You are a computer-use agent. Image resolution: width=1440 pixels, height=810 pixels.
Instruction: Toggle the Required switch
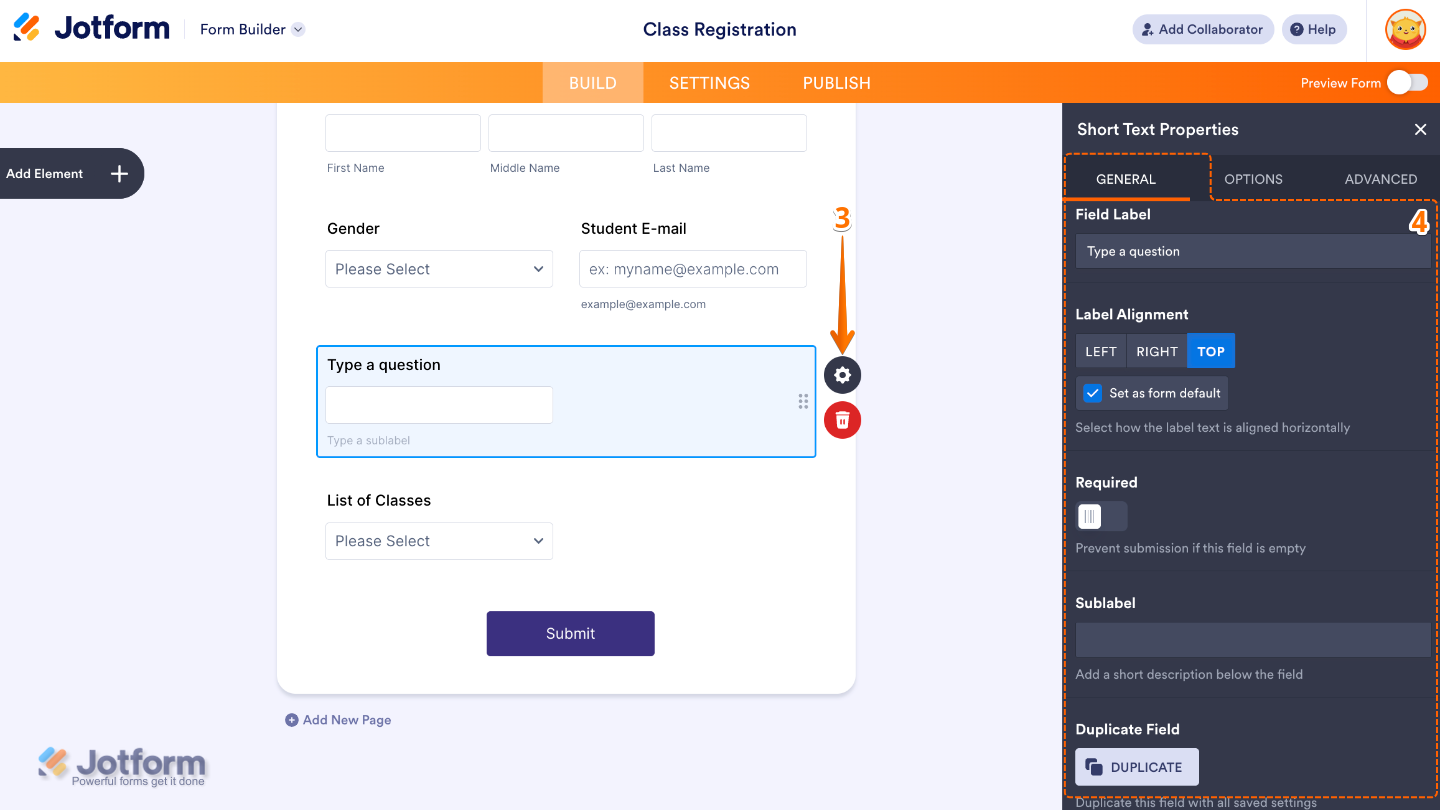(1101, 516)
